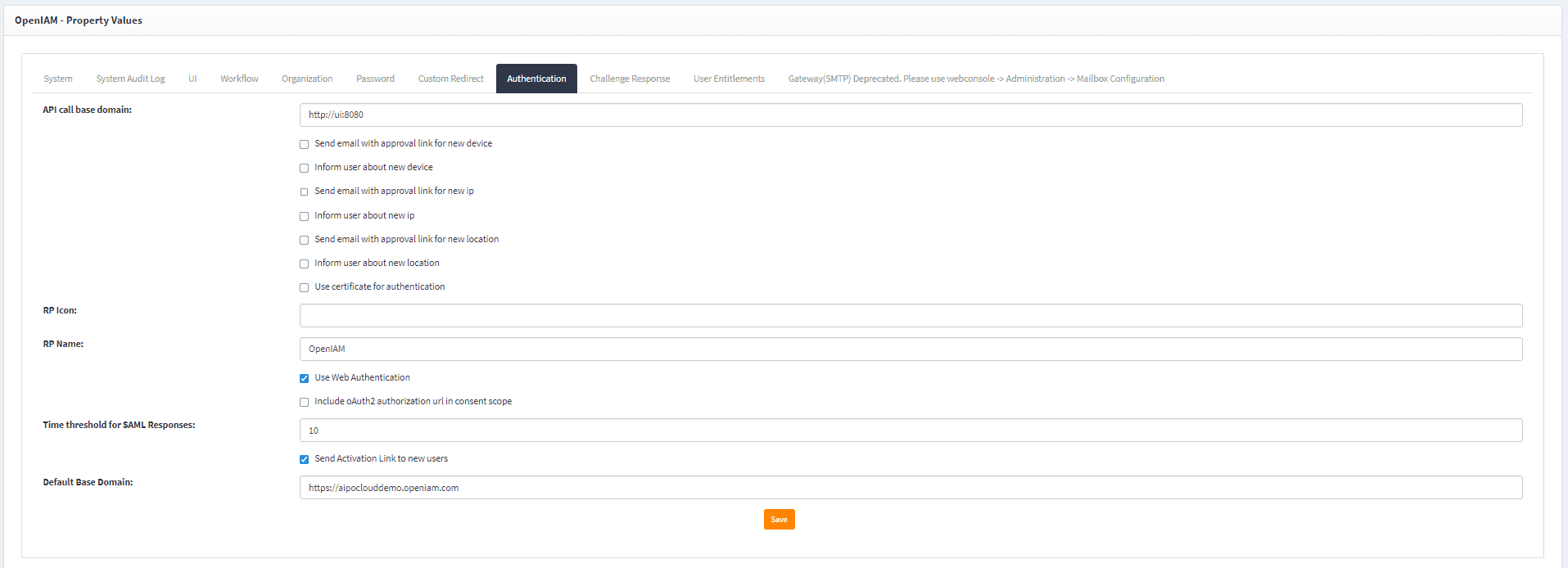The height and width of the screenshot is (568, 1568).
Task: Open the User Entitlements tab
Action: pyautogui.click(x=729, y=79)
